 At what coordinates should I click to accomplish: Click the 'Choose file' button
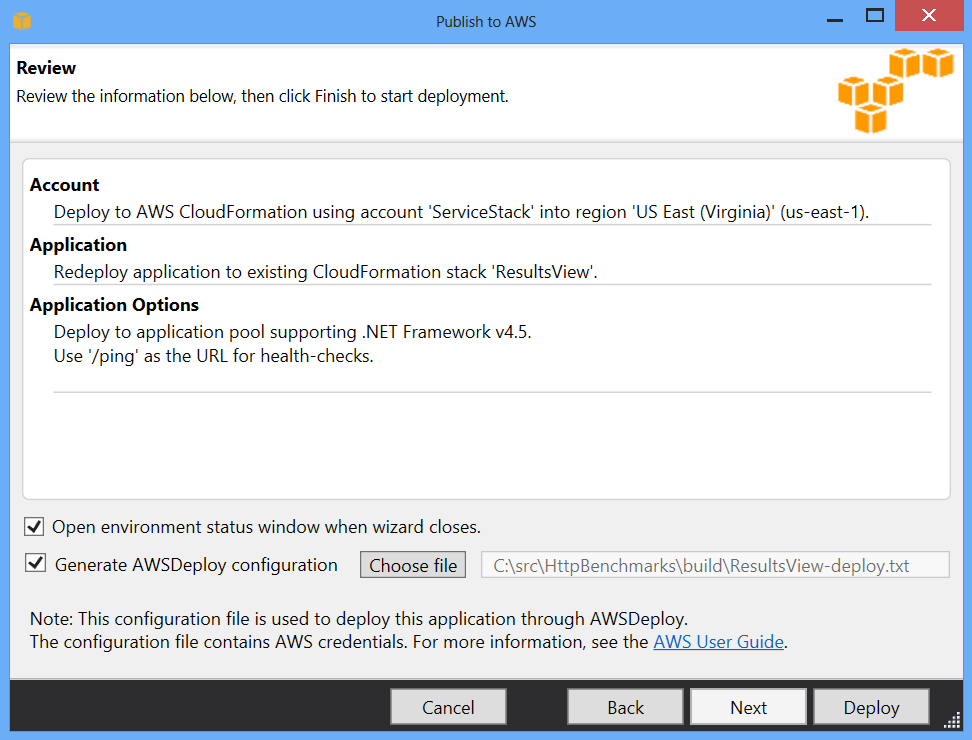click(x=412, y=564)
